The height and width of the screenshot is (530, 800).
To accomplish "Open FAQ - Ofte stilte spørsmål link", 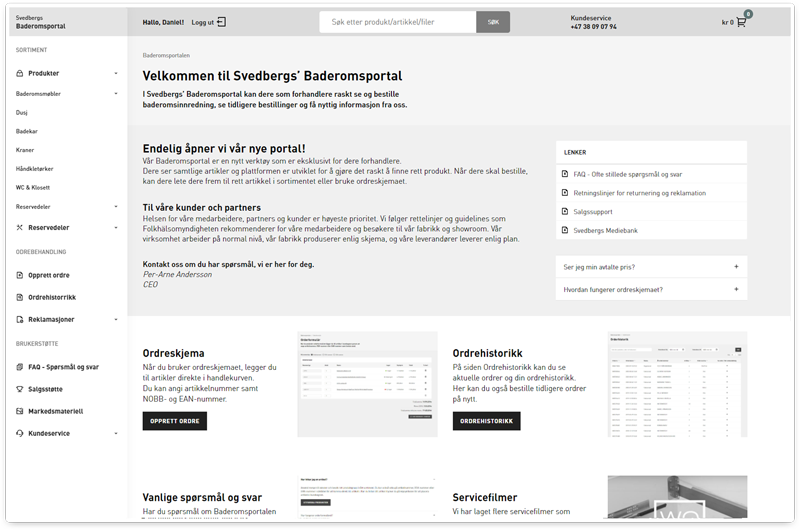I will pos(628,174).
